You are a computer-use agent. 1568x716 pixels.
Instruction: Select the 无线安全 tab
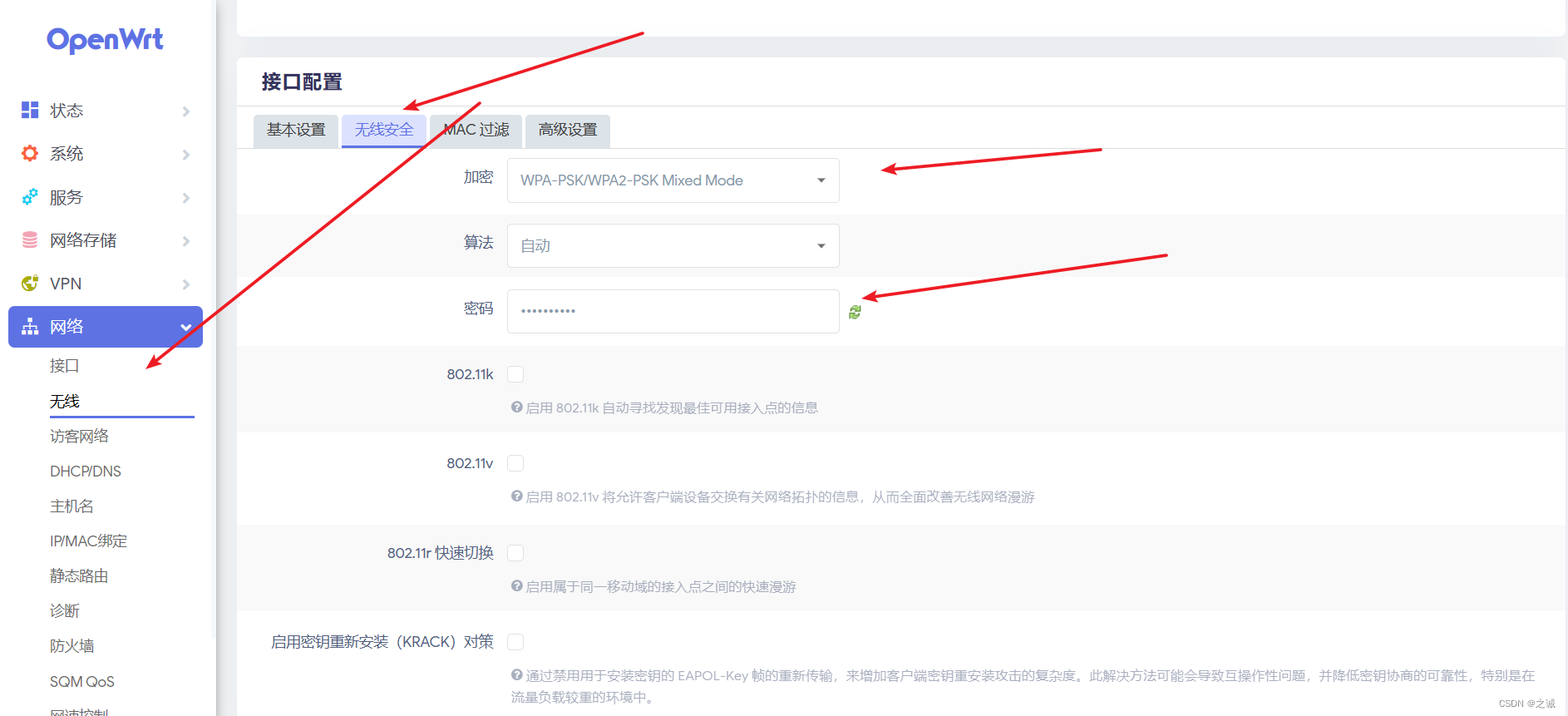(384, 131)
